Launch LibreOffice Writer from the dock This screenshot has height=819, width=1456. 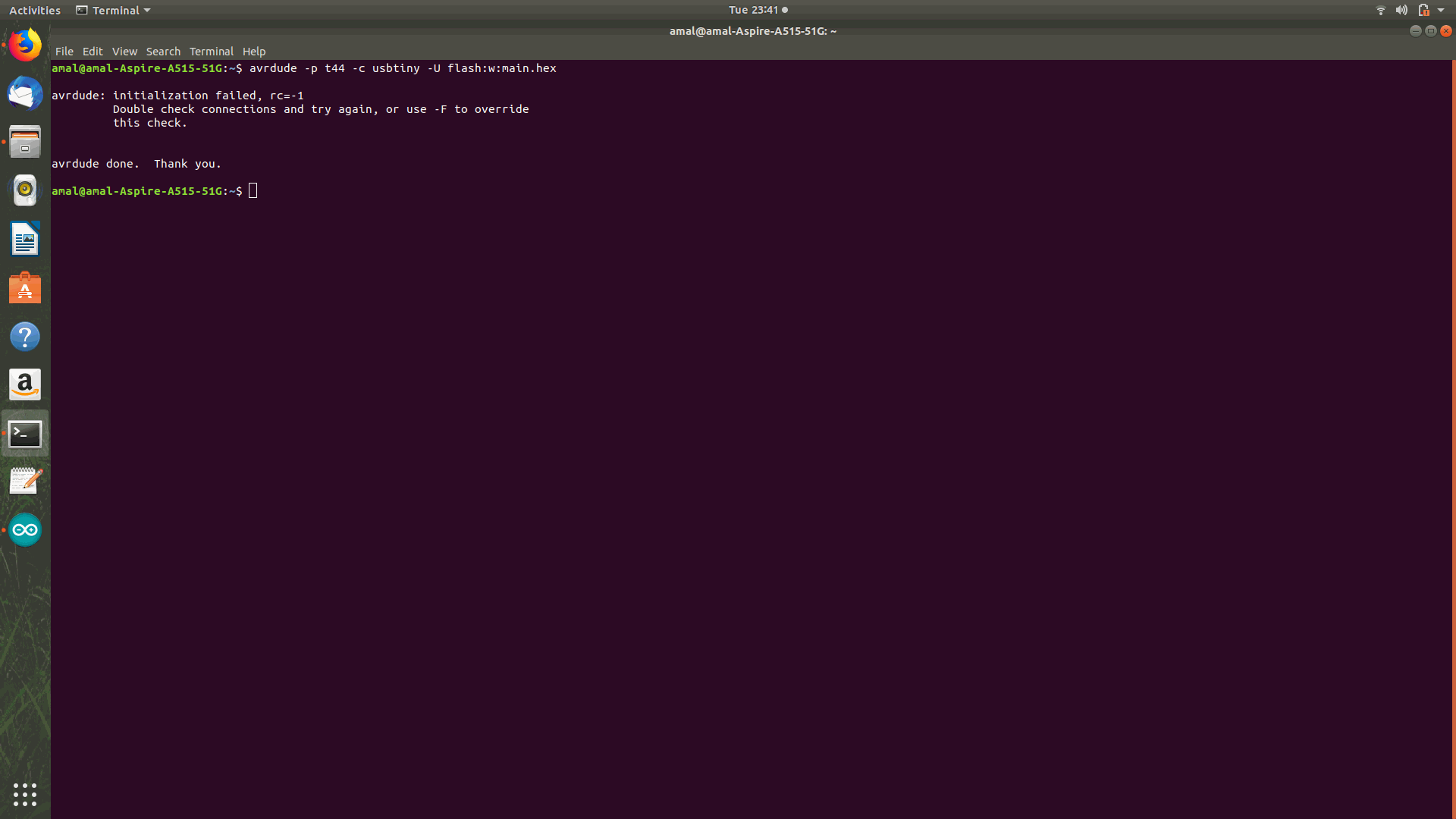tap(25, 239)
